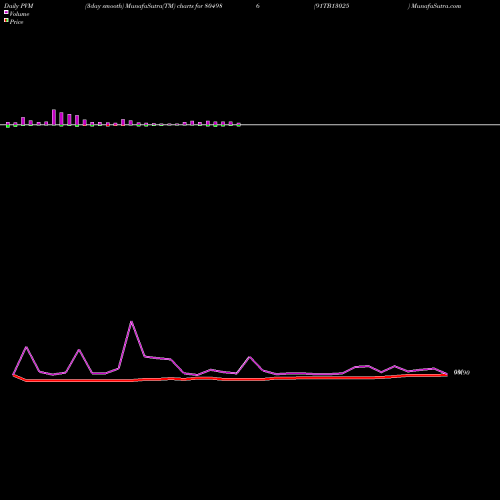Select the 'Price' legend label
Screen dimensions: 500x500
click(x=16, y=22)
